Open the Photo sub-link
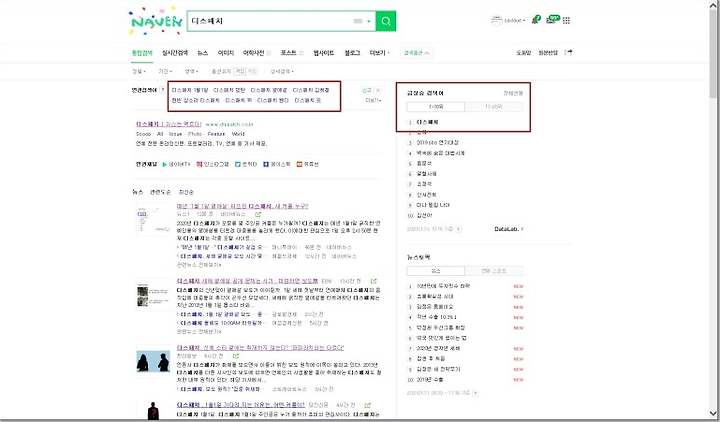The image size is (720, 422). (195, 134)
